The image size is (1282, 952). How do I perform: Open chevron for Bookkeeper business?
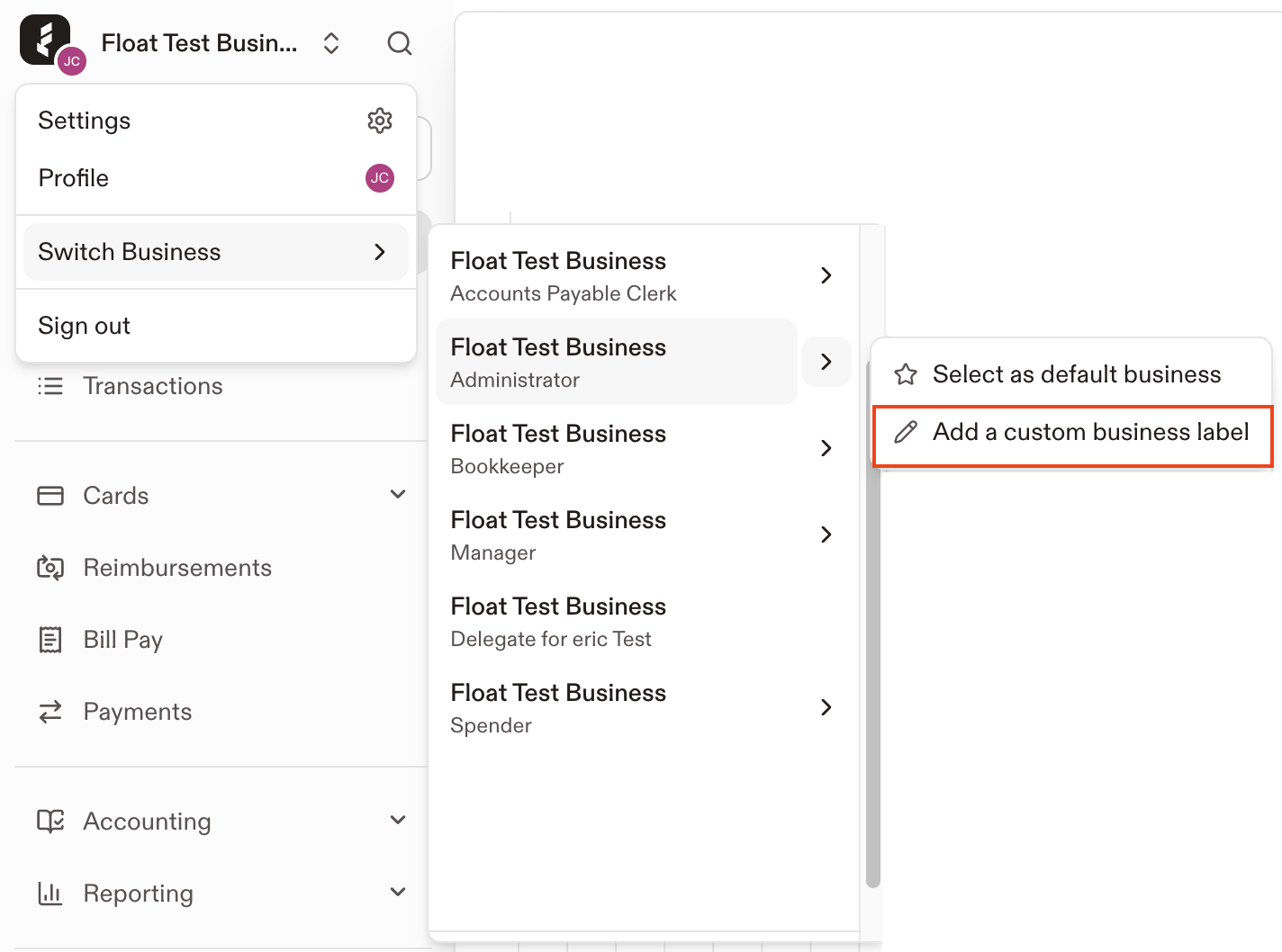[x=826, y=448]
